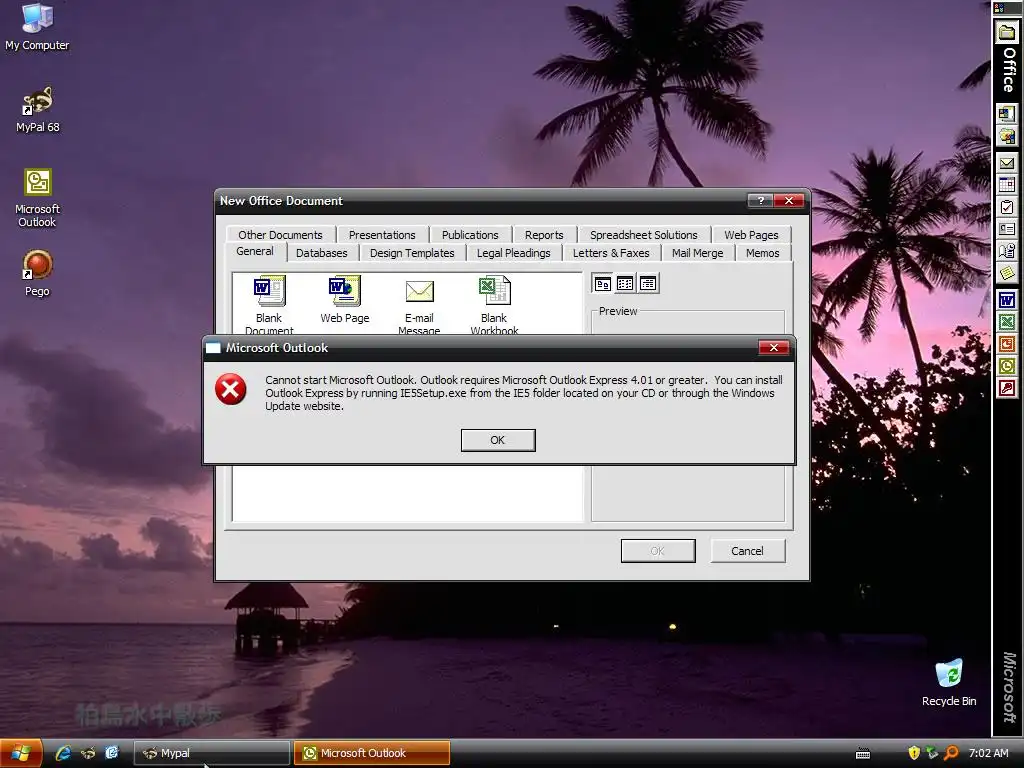Select the MyPal 68 desktop shortcut

point(37,110)
